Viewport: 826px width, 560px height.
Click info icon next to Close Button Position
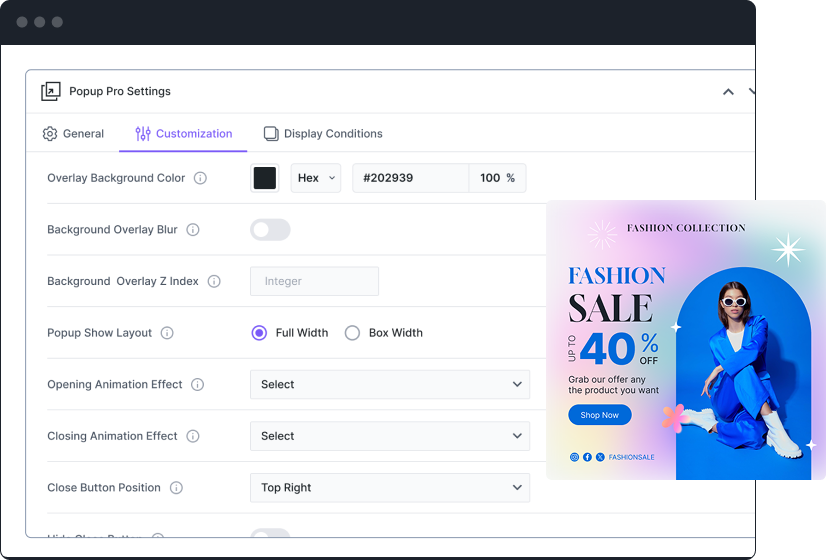tap(176, 488)
